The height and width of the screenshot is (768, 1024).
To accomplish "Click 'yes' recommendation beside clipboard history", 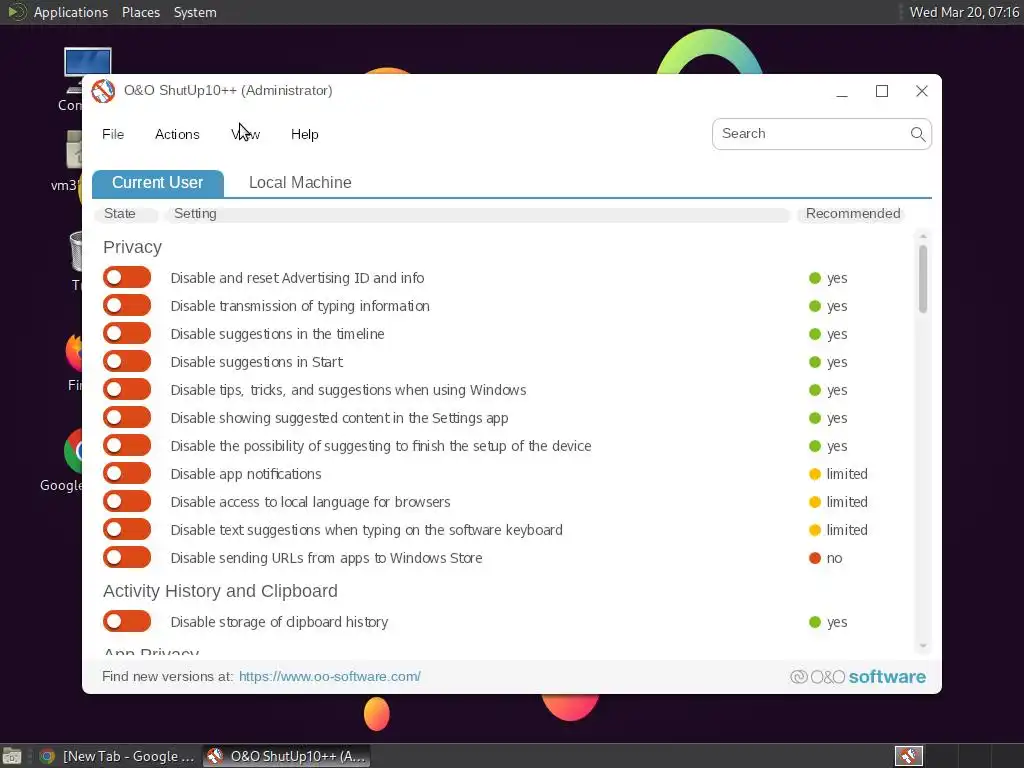I will click(x=828, y=622).
